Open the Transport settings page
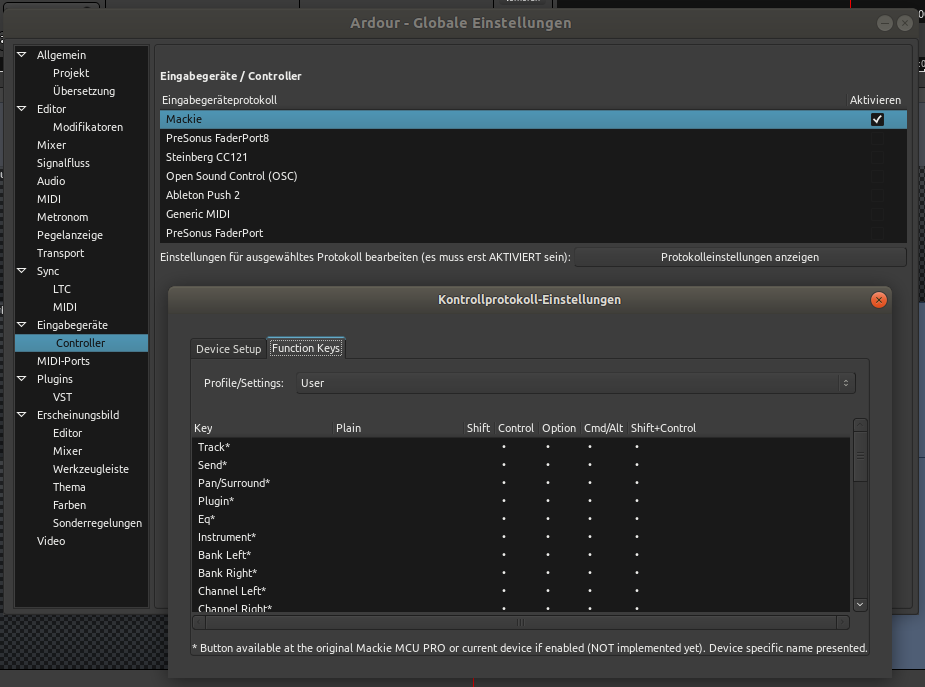 pyautogui.click(x=60, y=253)
